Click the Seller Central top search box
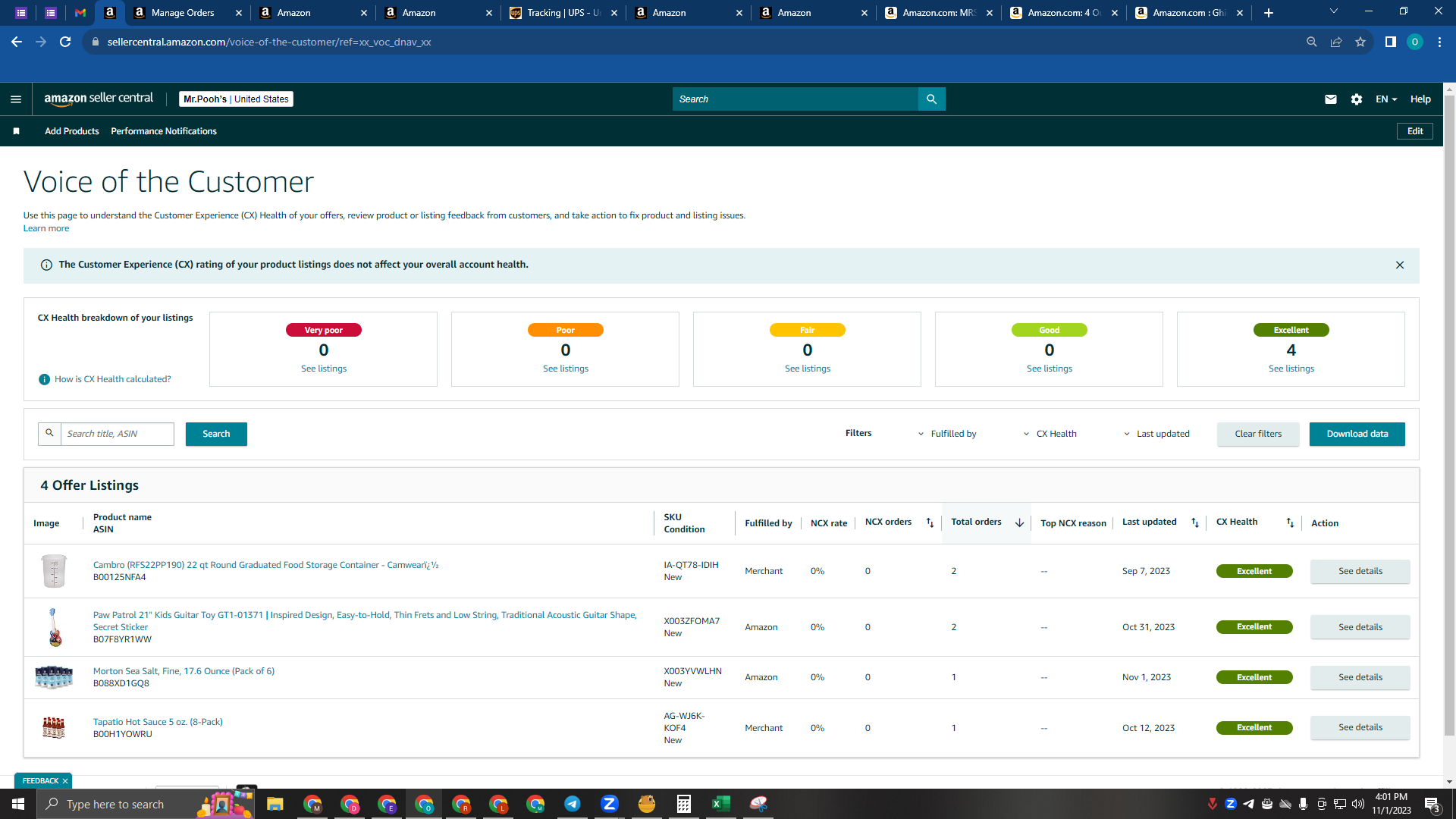1456x819 pixels. 795,99
